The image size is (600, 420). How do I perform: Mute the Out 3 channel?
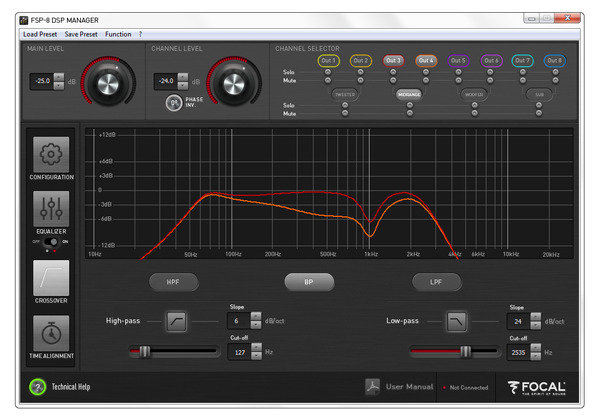(x=393, y=80)
